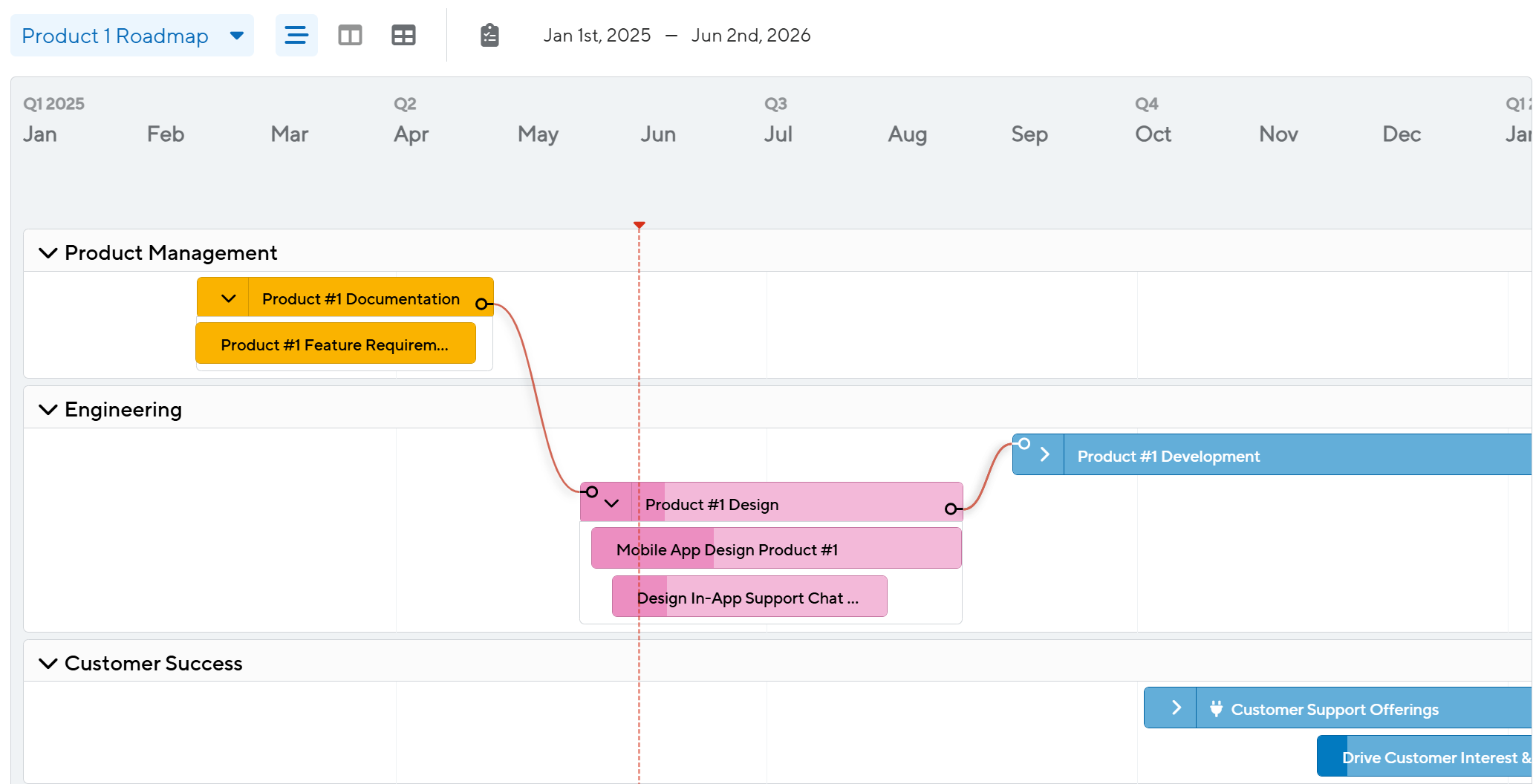
Task: Switch to the timeline list view icon
Action: click(x=296, y=35)
